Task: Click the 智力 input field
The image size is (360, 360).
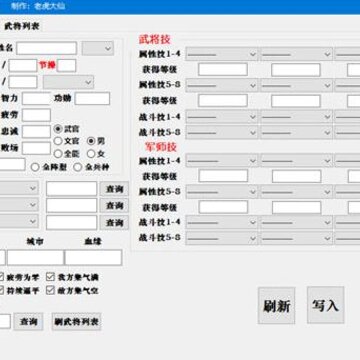Action: coord(36,99)
